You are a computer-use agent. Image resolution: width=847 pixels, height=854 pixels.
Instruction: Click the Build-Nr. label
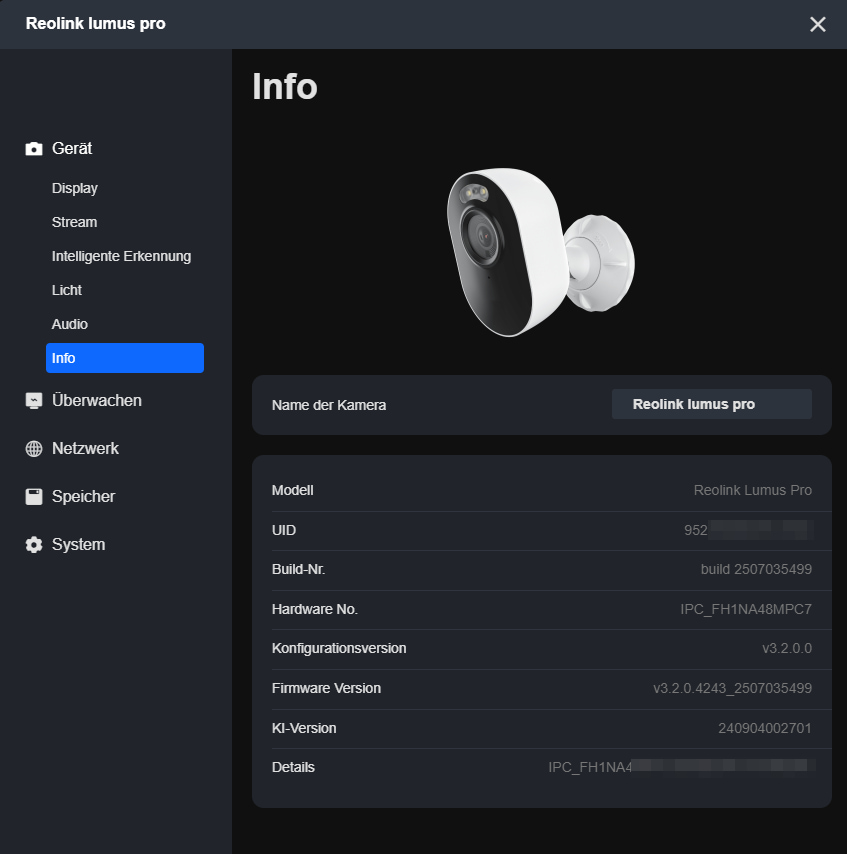[298, 570]
